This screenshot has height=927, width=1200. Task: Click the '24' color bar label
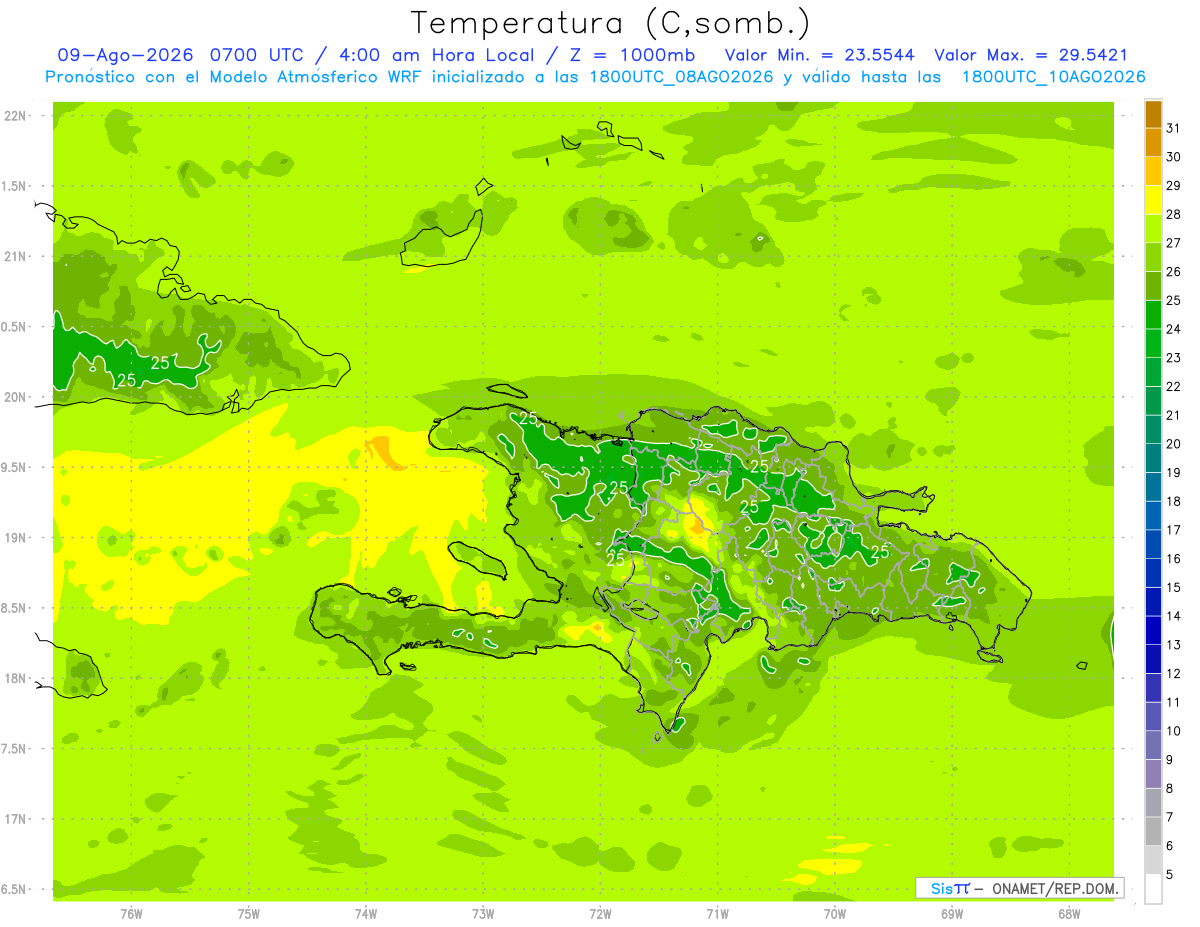1173,329
